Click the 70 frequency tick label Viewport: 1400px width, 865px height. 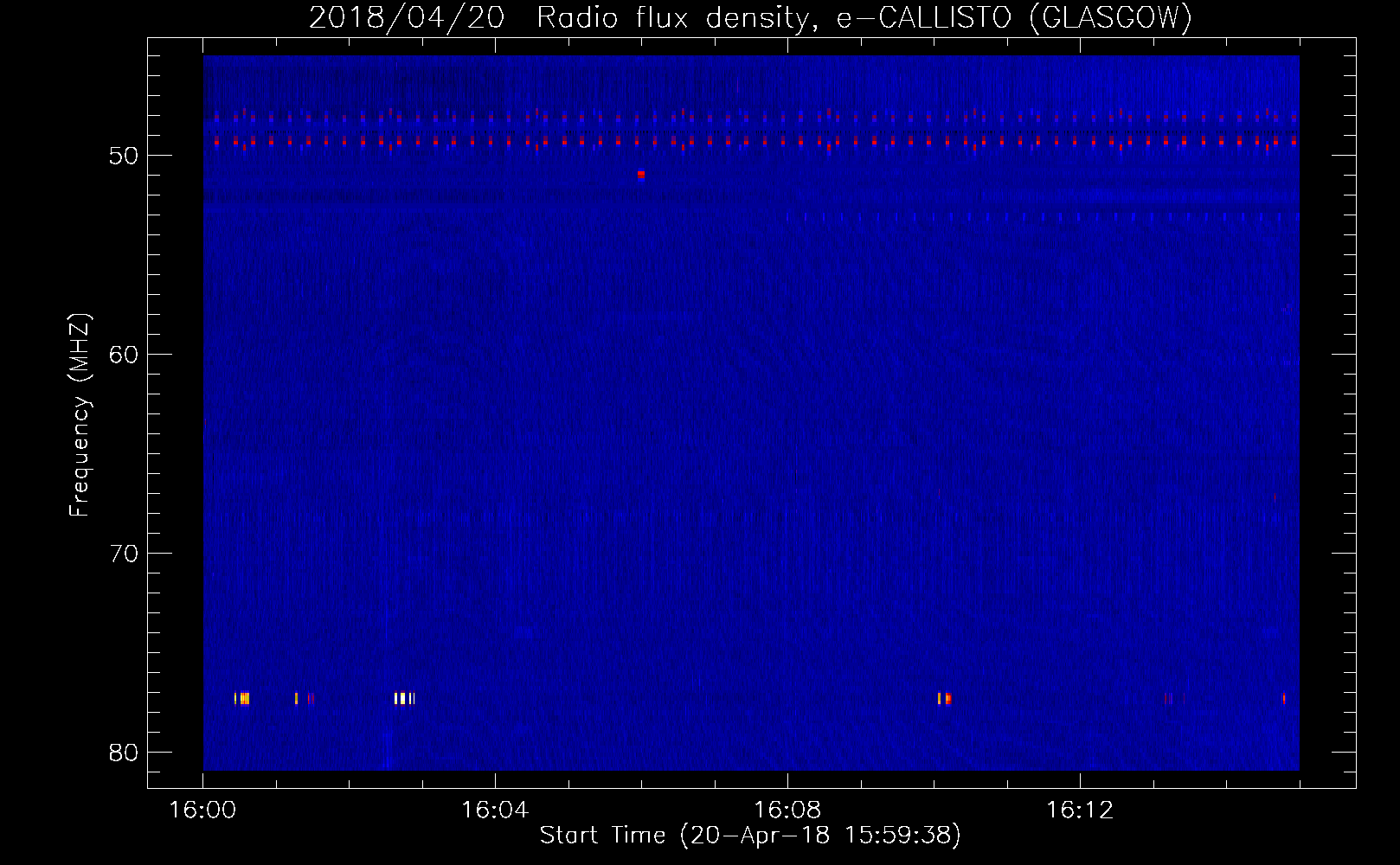pyautogui.click(x=124, y=554)
